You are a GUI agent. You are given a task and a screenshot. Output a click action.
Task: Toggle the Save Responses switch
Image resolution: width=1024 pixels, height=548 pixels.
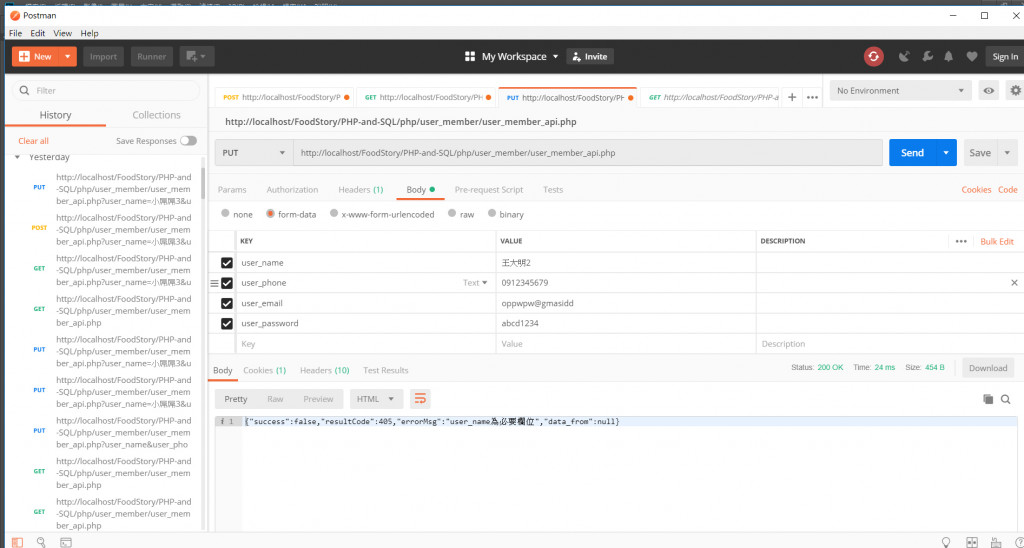click(x=188, y=140)
